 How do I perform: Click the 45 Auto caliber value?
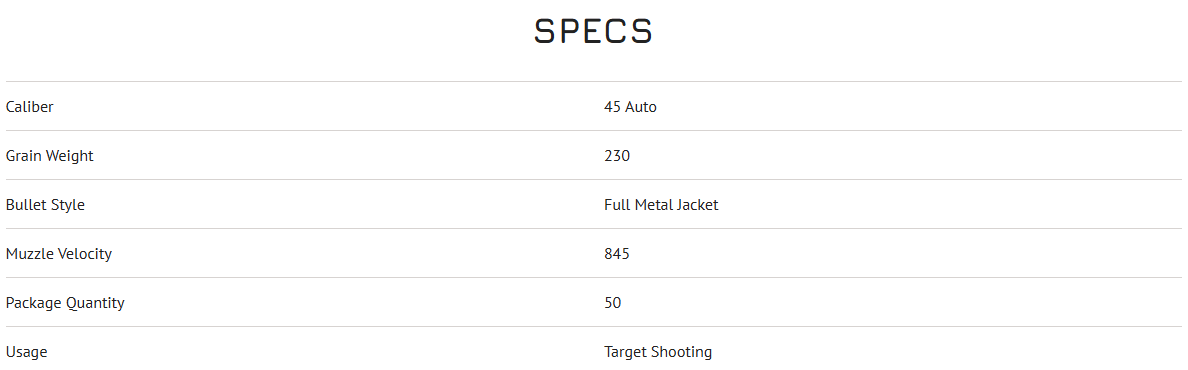pyautogui.click(x=630, y=107)
